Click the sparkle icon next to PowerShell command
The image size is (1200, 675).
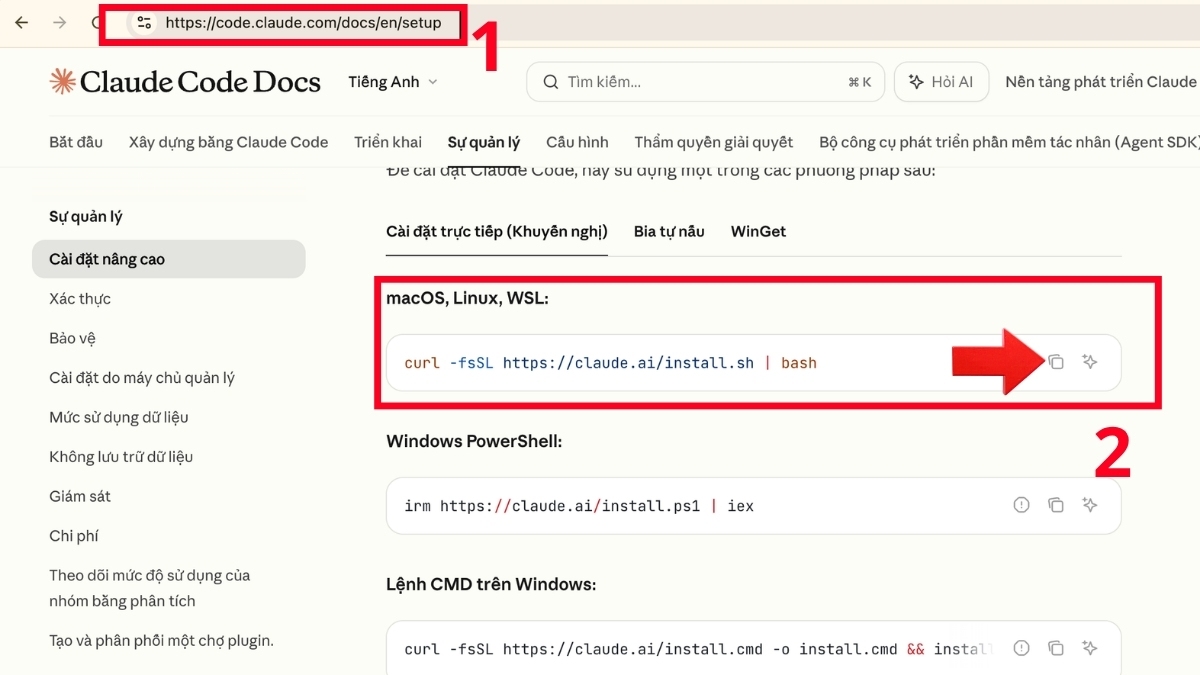point(1090,505)
